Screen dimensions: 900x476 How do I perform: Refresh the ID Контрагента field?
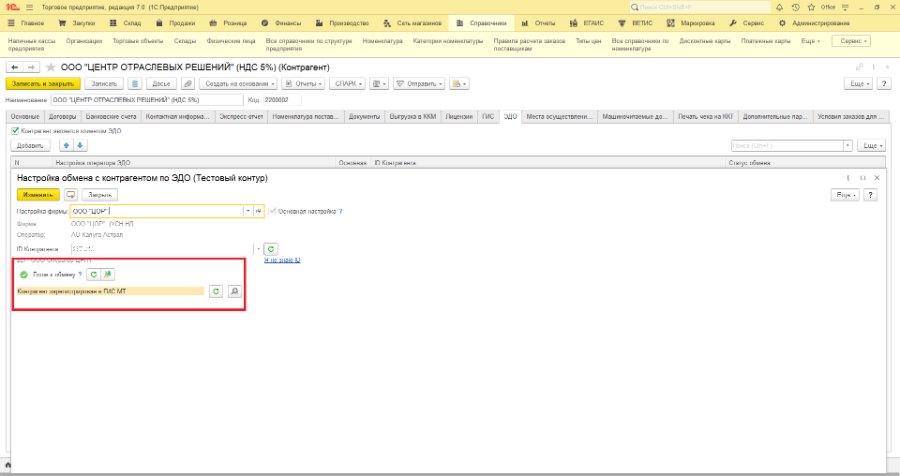coord(271,249)
